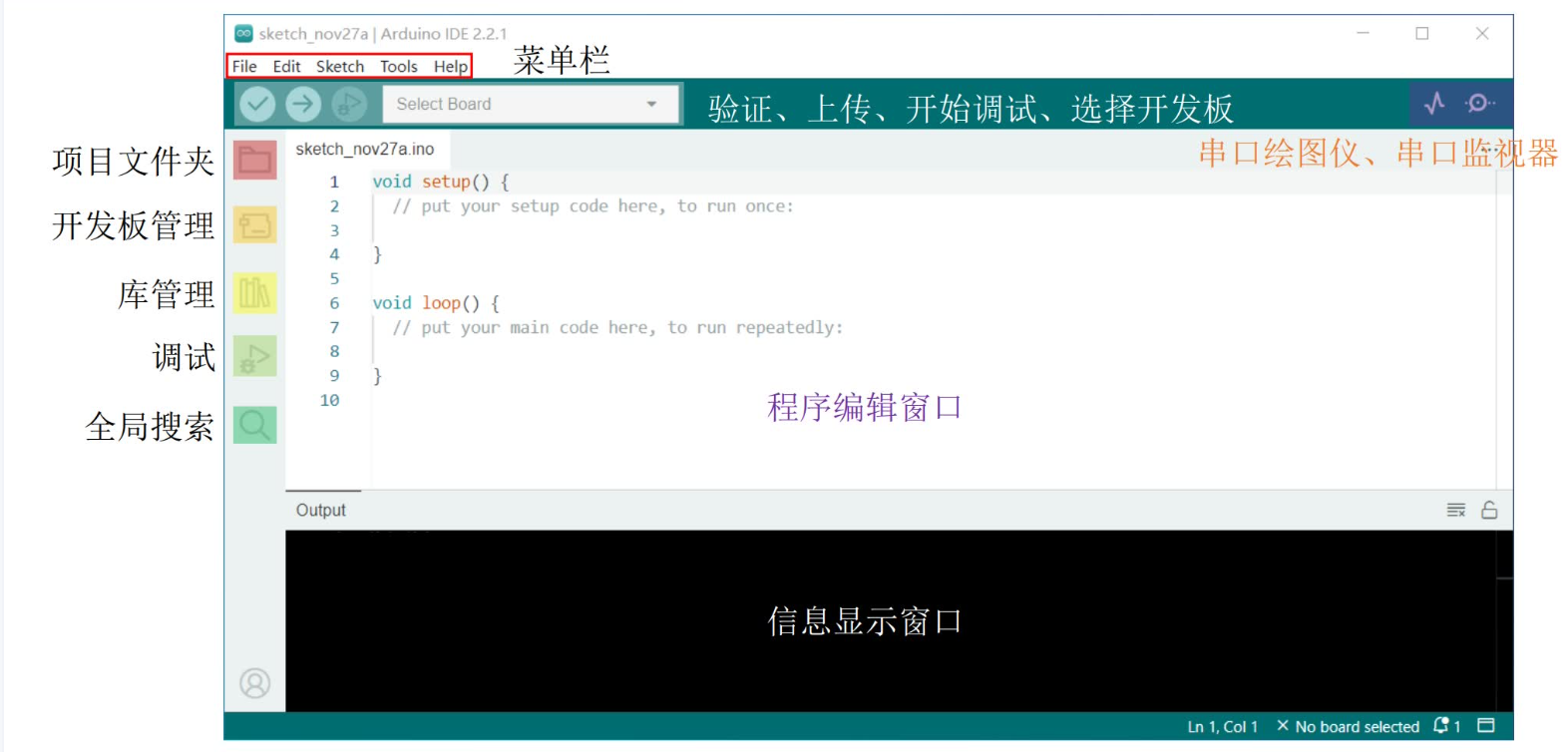Screen dimensions: 1568x752
Task: Expand the Select Board dropdown
Action: 529,104
